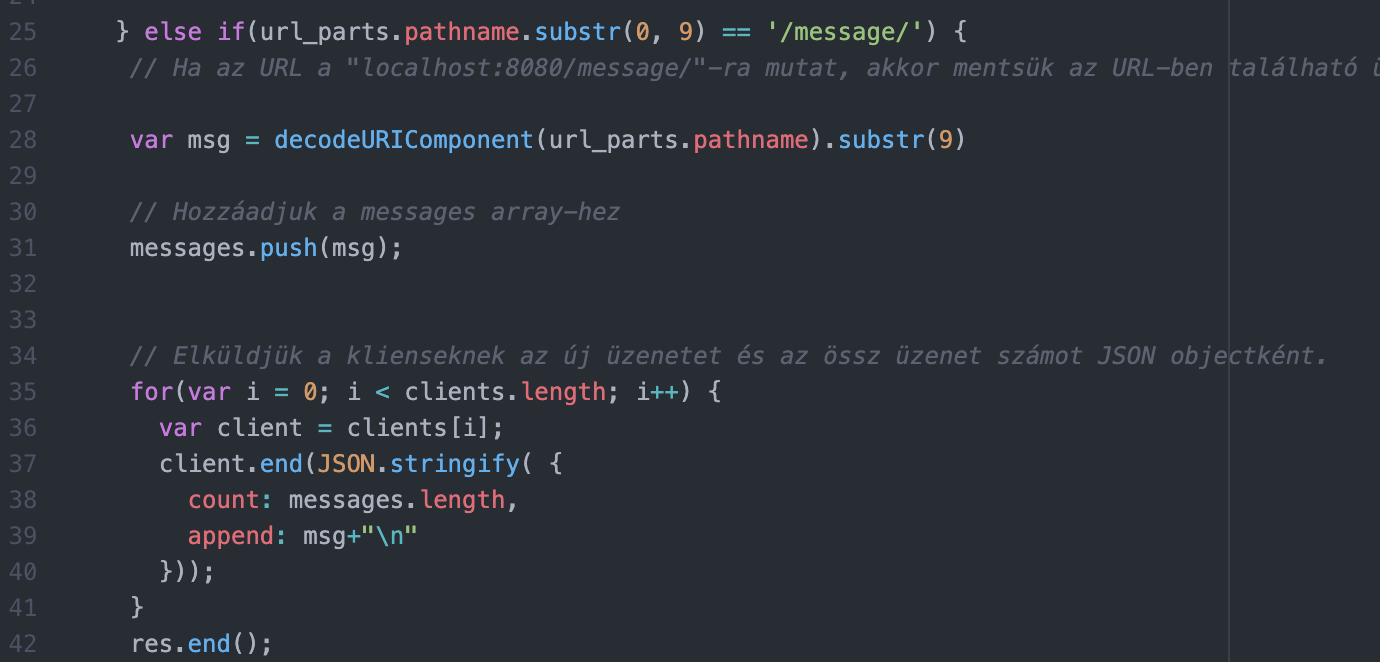
Task: Click the "\n" string on line 39
Action: 389,536
